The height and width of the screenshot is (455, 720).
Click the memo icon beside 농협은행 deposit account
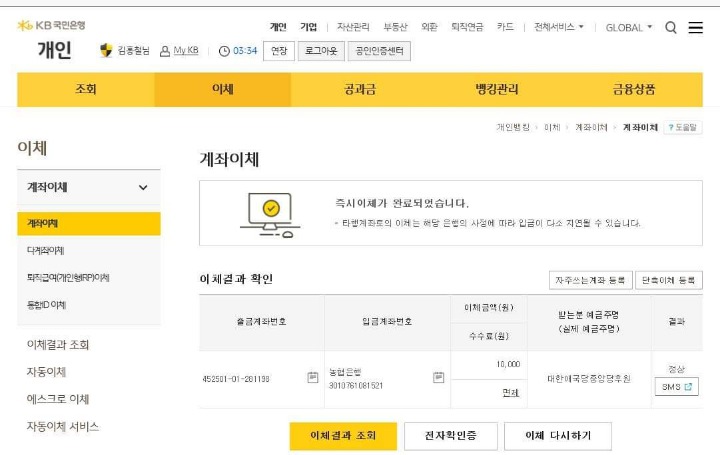click(x=438, y=377)
